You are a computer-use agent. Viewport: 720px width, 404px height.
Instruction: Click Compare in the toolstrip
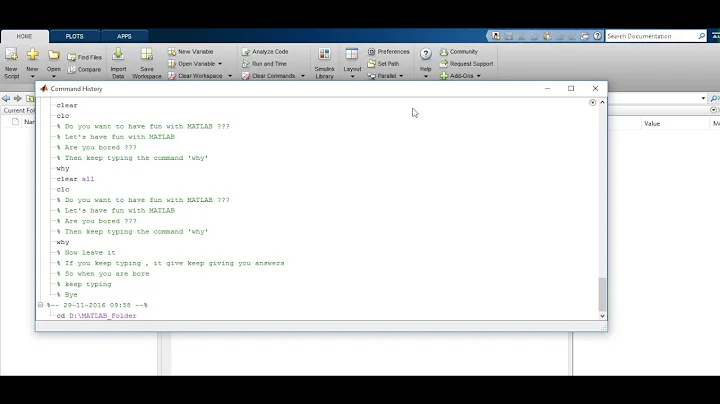[x=84, y=69]
